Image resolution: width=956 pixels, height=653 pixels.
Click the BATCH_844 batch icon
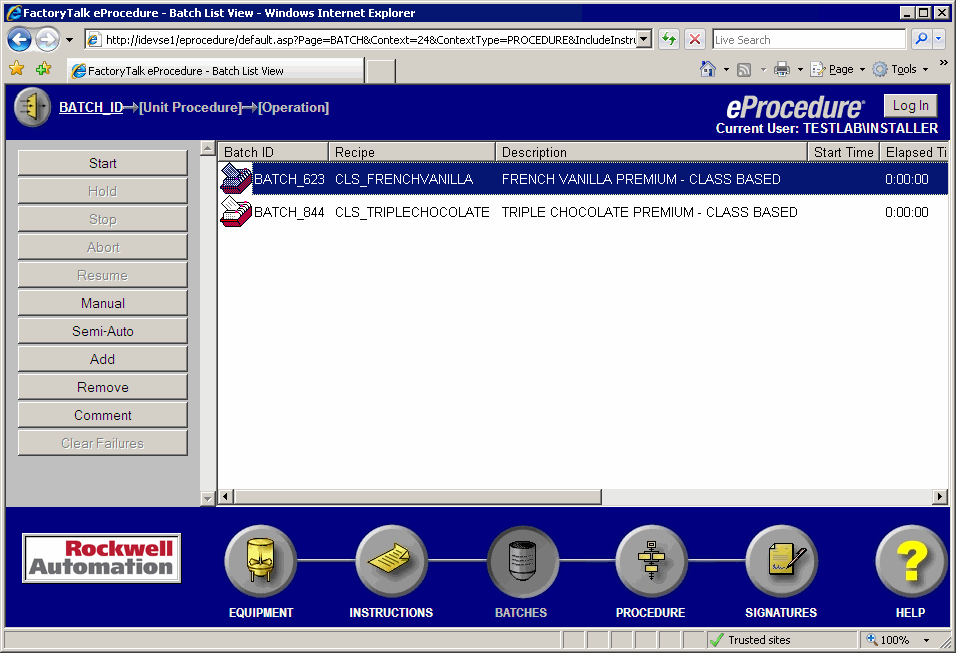coord(236,212)
